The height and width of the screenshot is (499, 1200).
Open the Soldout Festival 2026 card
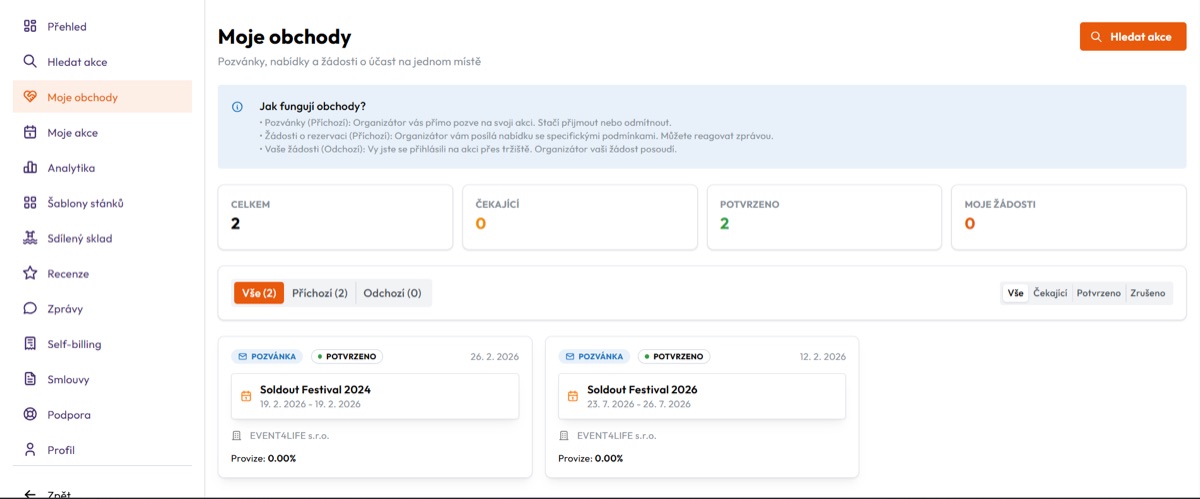coord(702,396)
